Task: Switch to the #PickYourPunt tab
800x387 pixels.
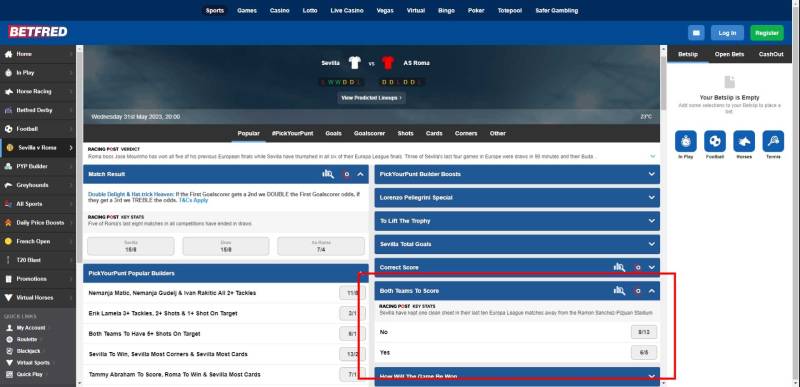Action: point(292,133)
